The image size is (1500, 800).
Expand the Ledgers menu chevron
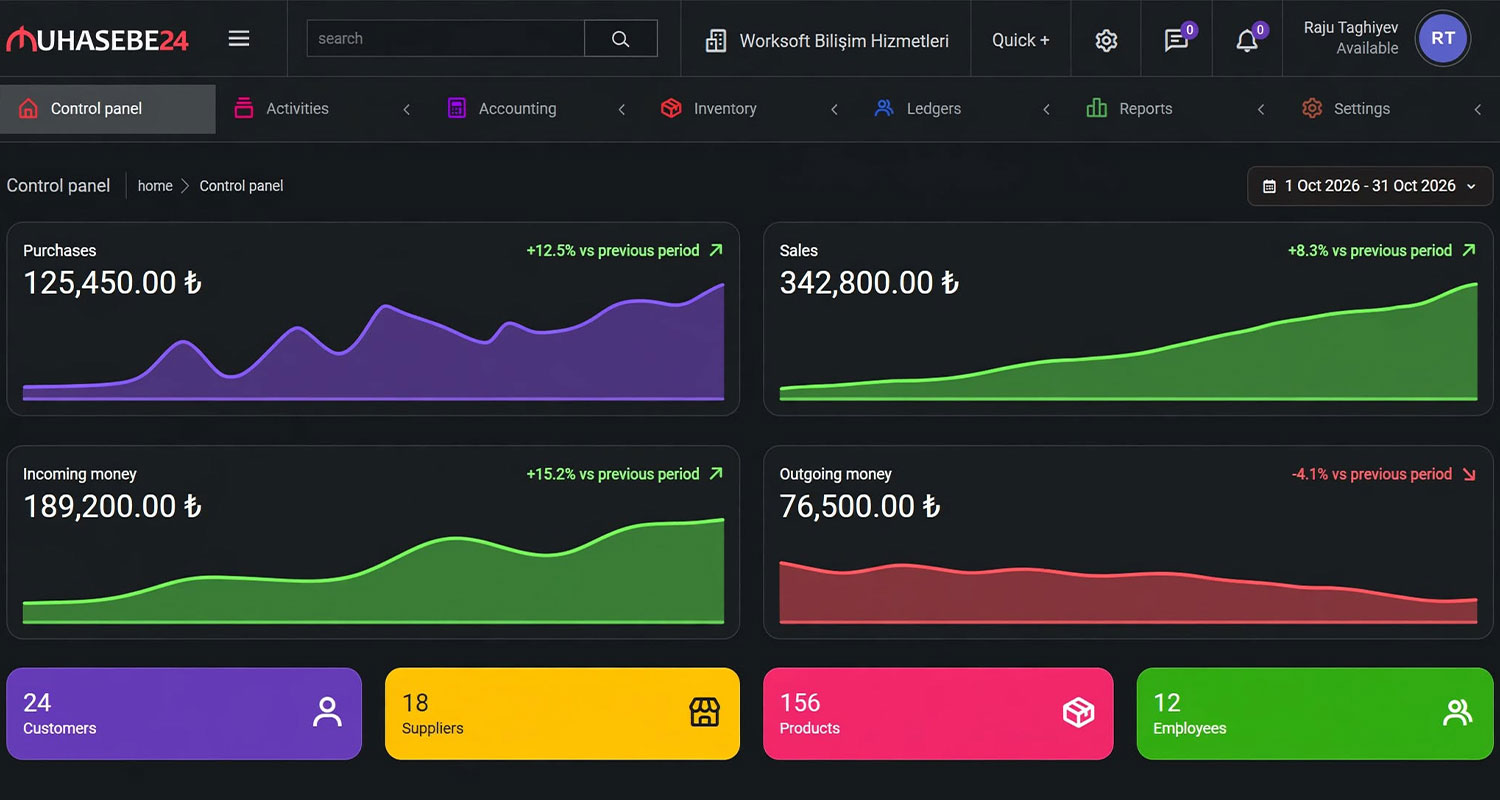1047,109
